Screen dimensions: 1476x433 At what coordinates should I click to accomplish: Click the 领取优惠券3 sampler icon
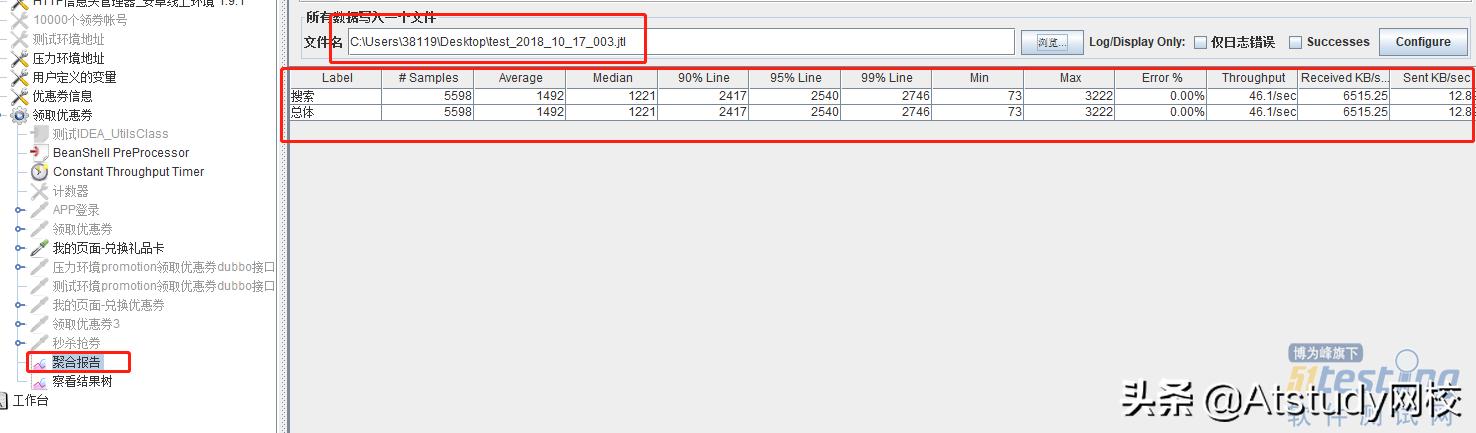tap(39, 324)
